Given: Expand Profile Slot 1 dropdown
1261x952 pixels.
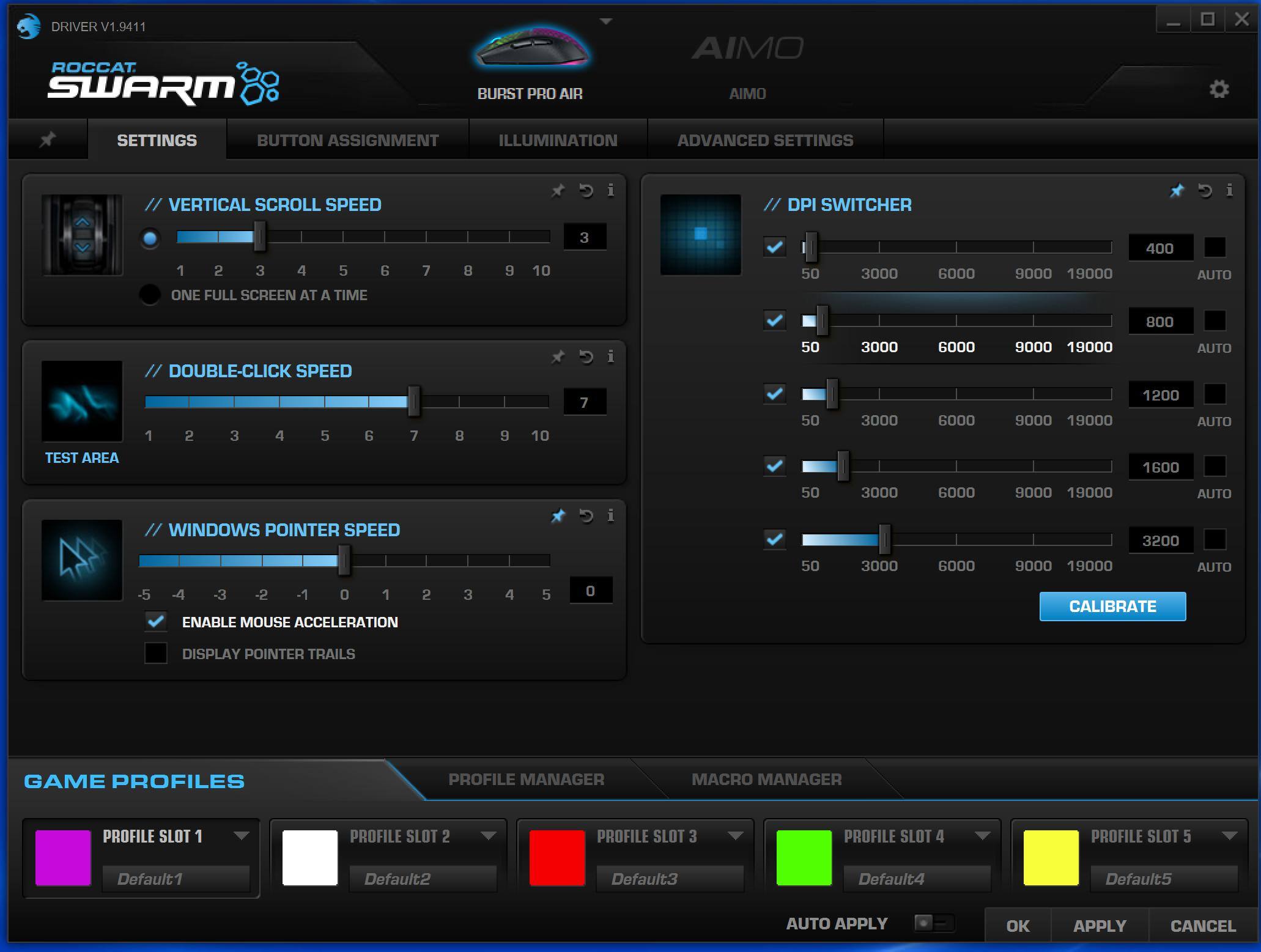Looking at the screenshot, I should tap(241, 836).
